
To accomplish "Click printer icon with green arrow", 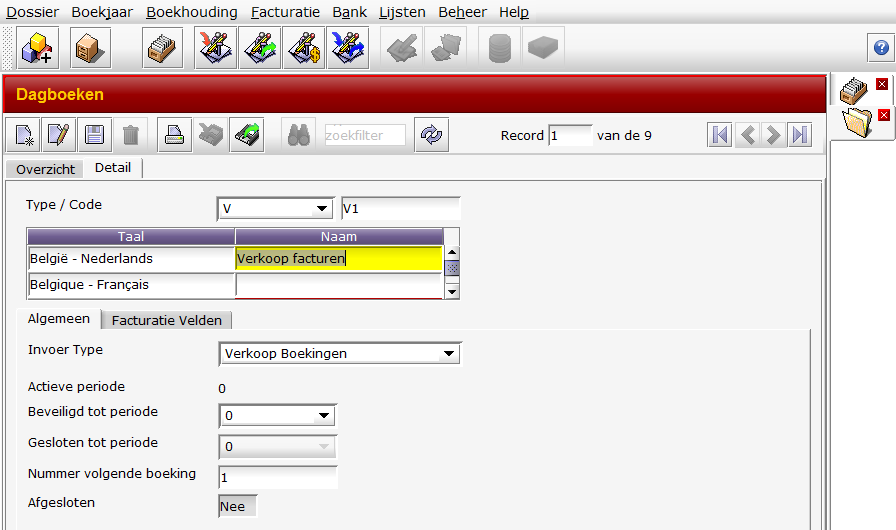I will point(246,135).
